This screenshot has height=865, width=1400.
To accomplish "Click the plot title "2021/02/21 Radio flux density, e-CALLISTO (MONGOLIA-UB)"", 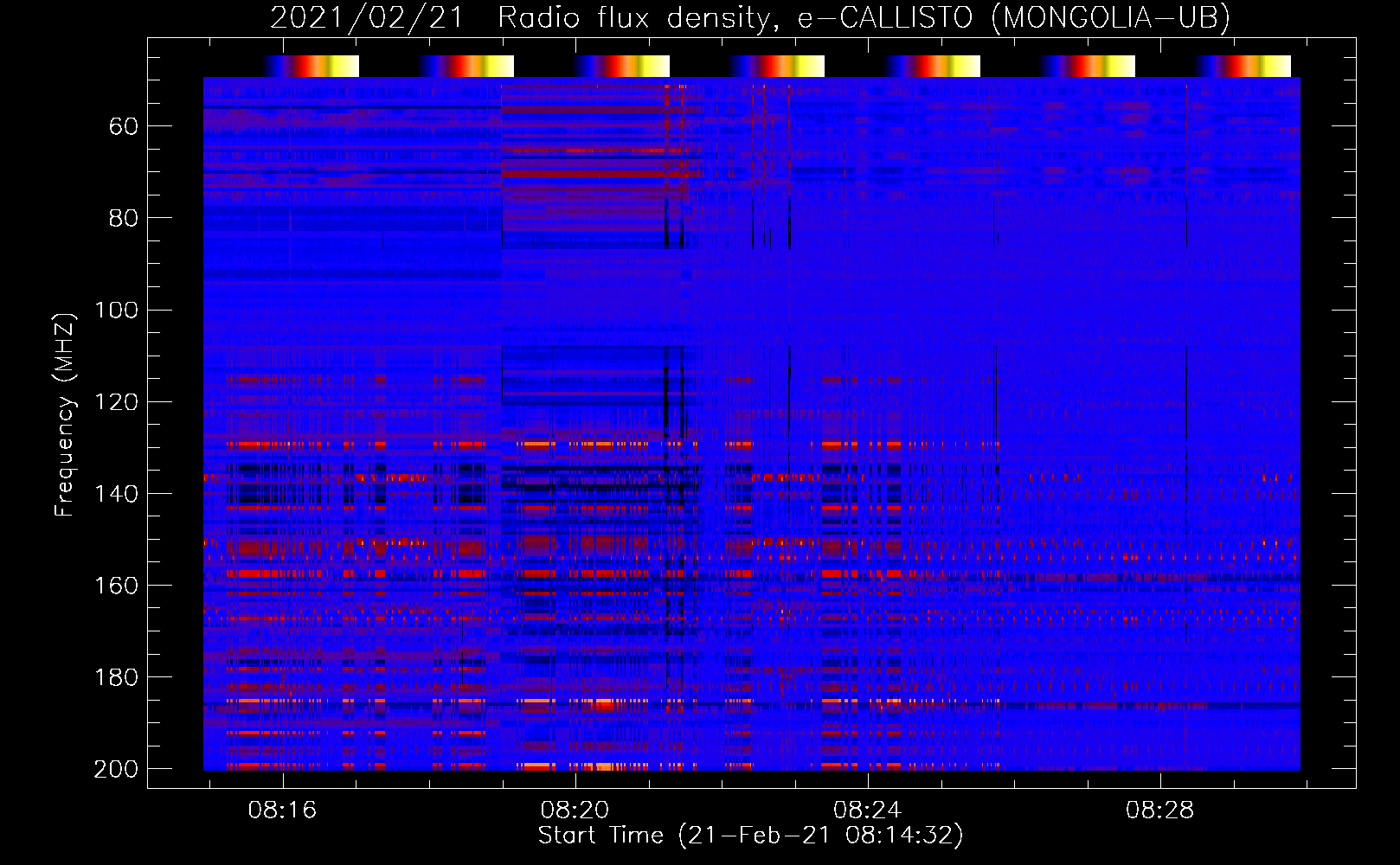I will pos(750,17).
